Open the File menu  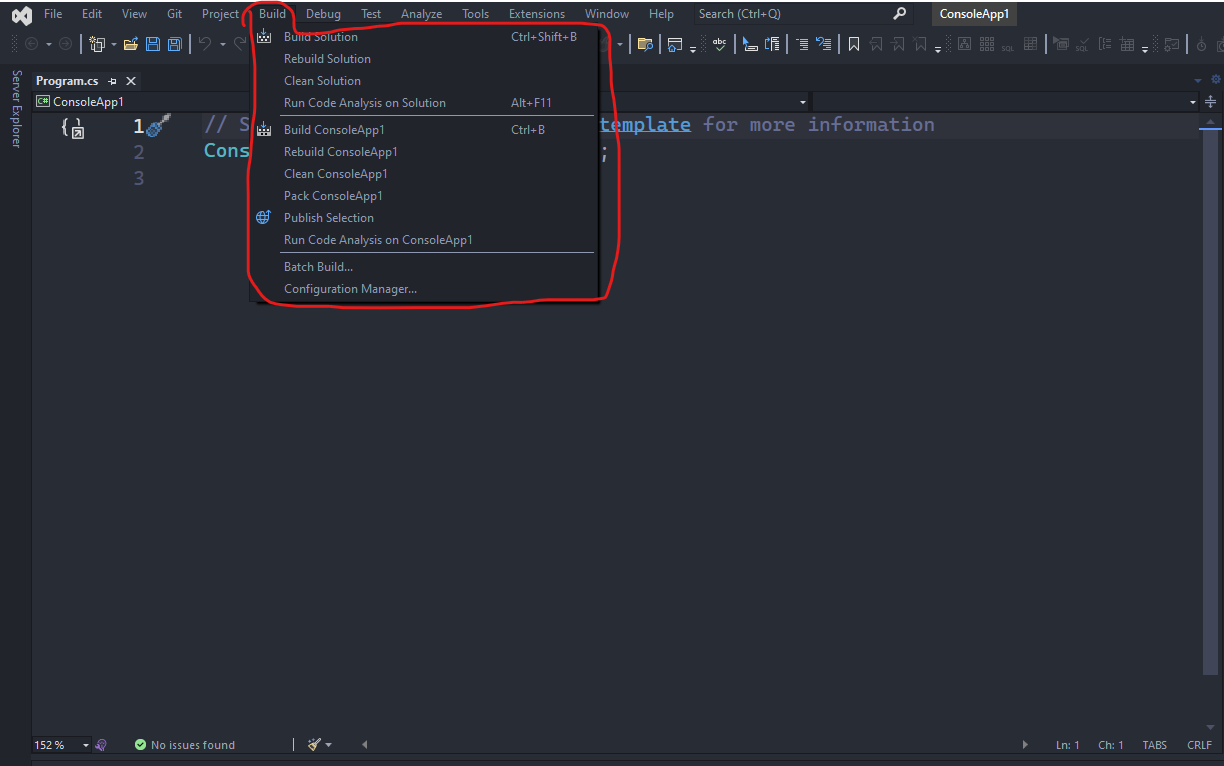[53, 14]
